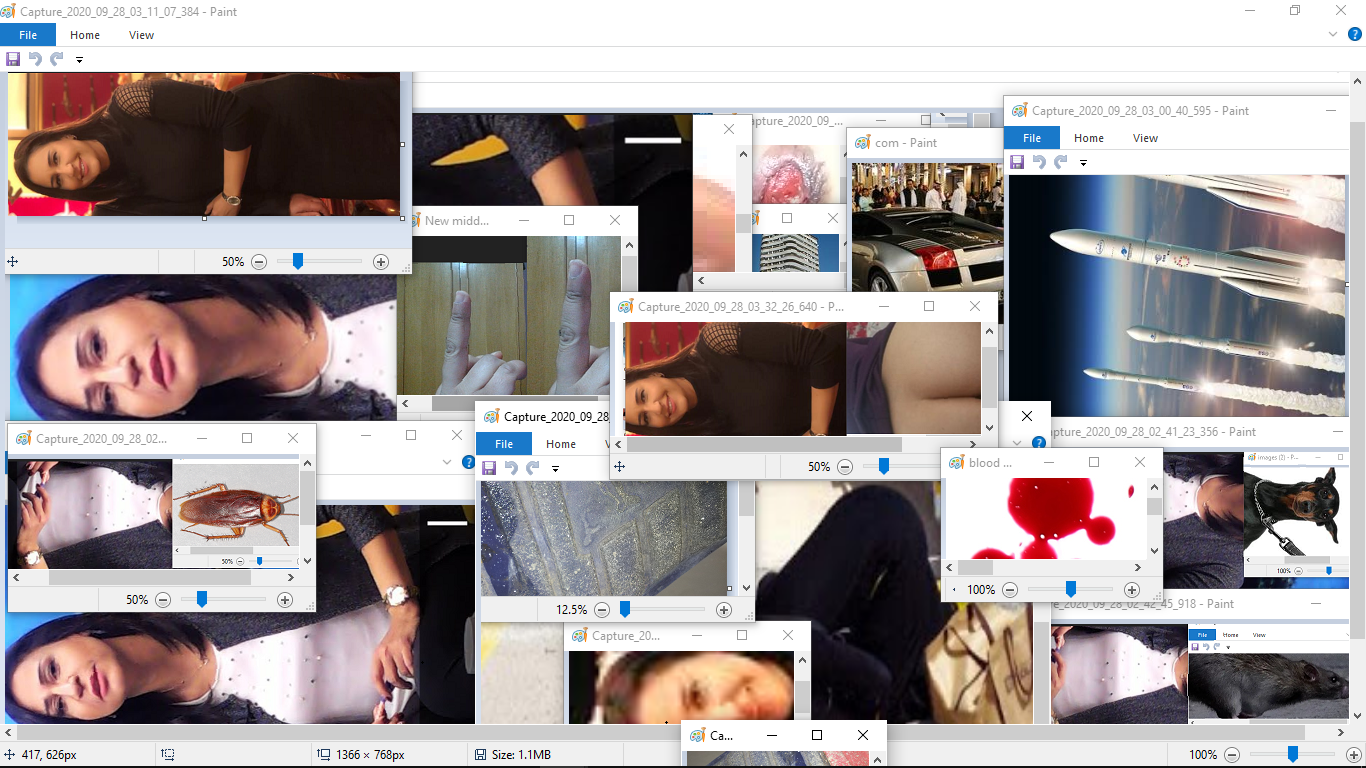The image size is (1366, 768).
Task: Zoom in using the blood window plus button
Action: pos(1132,590)
